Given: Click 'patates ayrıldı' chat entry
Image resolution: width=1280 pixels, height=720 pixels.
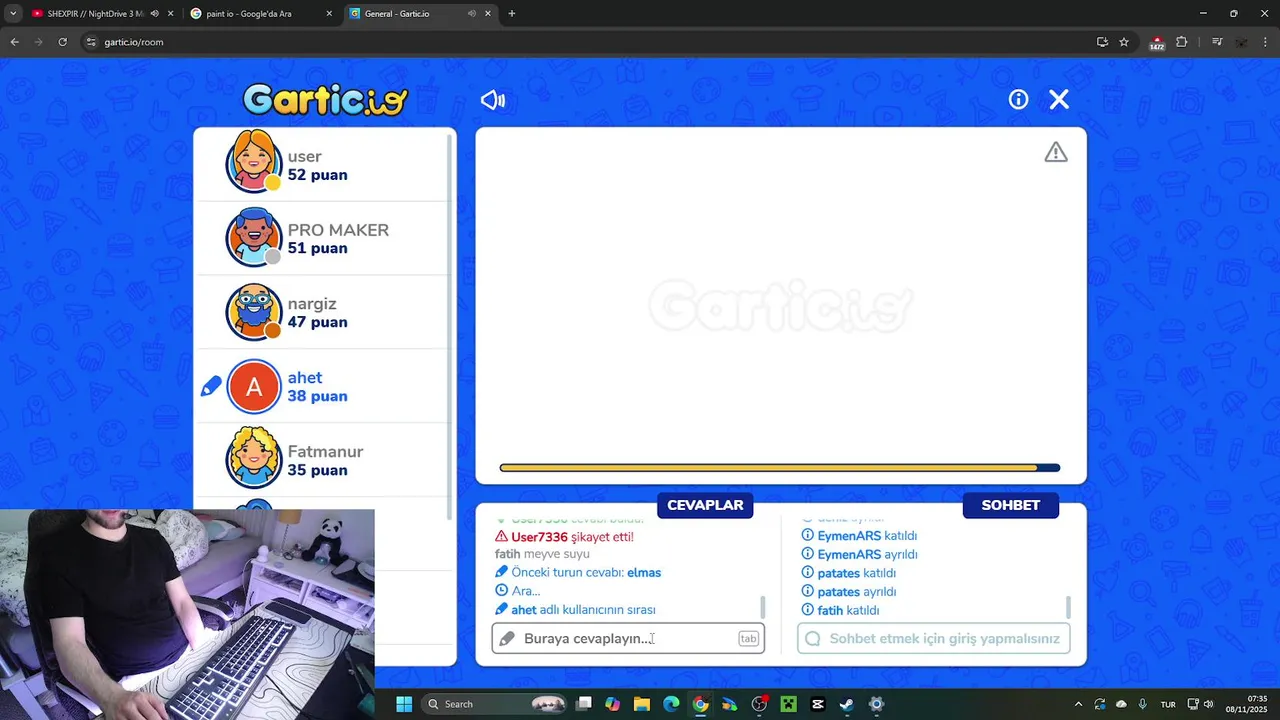Looking at the screenshot, I should (x=849, y=592).
